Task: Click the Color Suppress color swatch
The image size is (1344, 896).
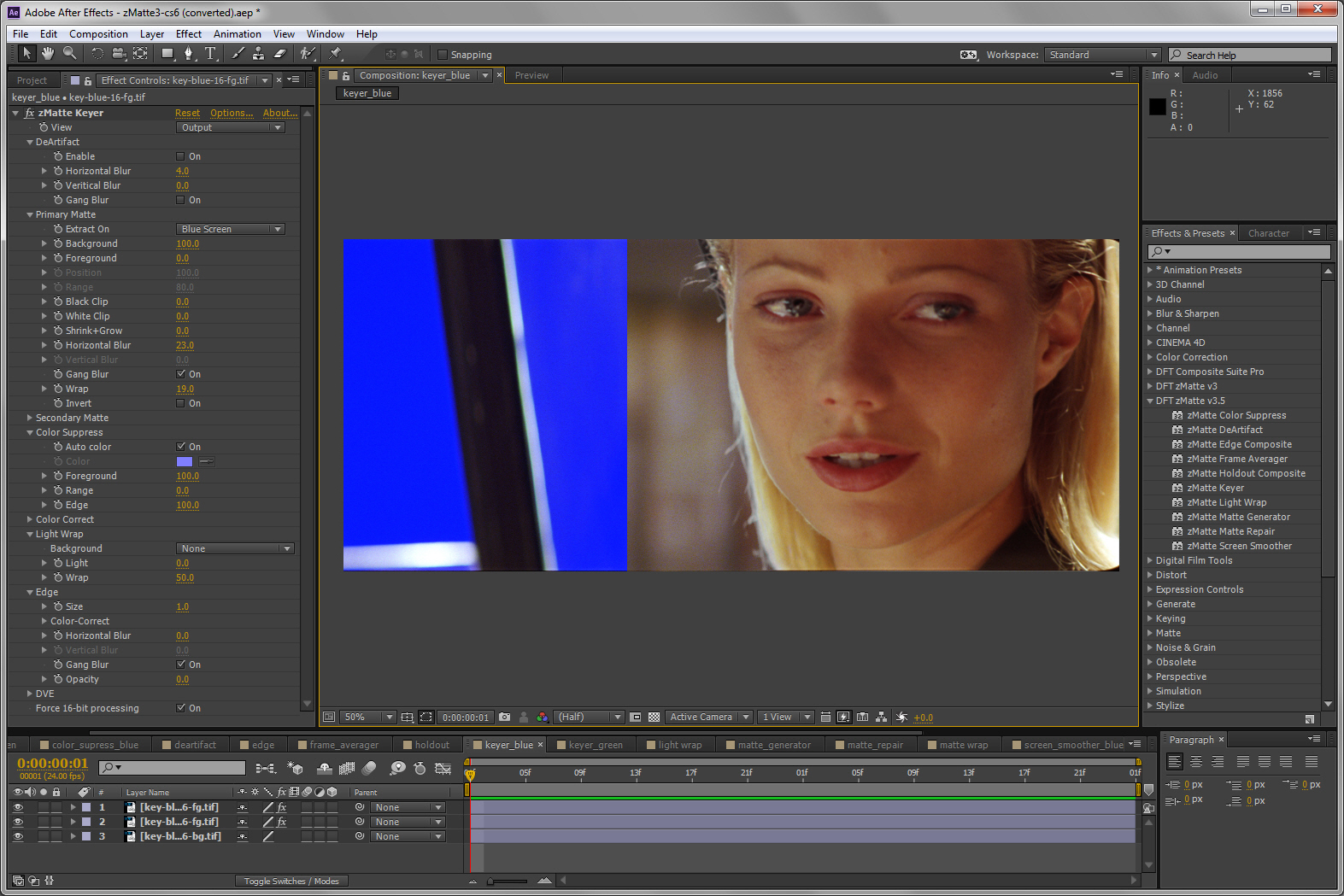Action: (185, 461)
